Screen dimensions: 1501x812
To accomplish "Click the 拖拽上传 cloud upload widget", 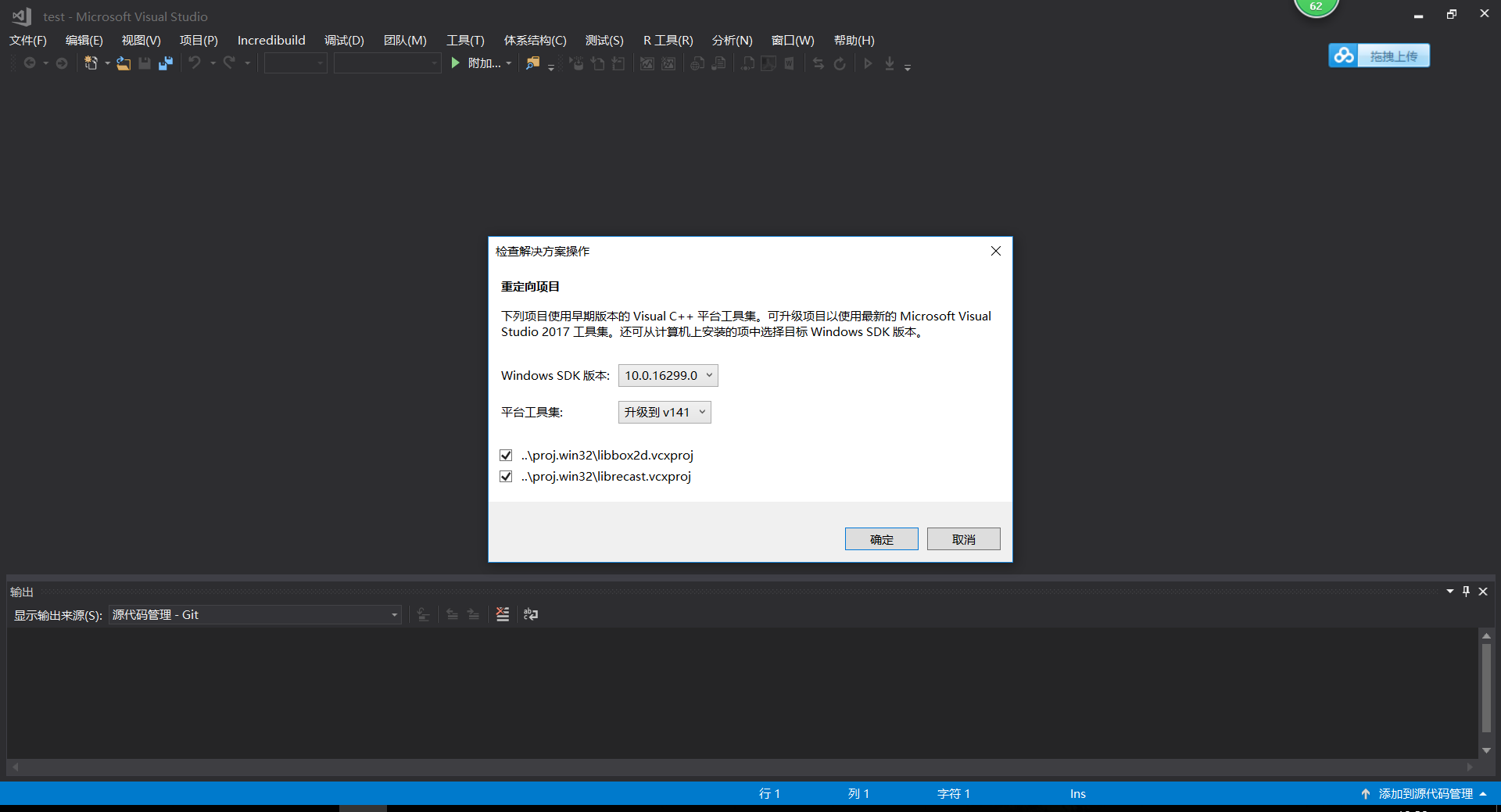I will pyautogui.click(x=1379, y=55).
